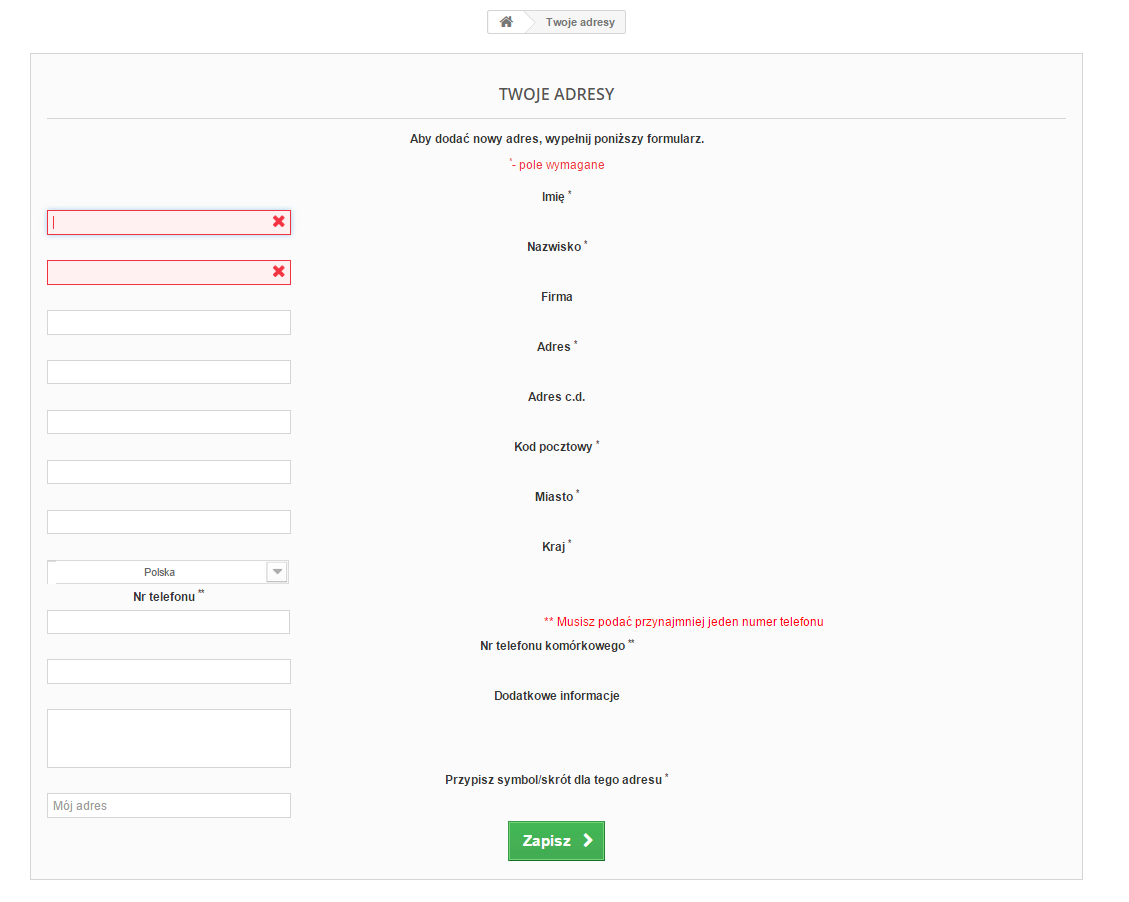Click the red X in Nazwisko field

coord(279,272)
